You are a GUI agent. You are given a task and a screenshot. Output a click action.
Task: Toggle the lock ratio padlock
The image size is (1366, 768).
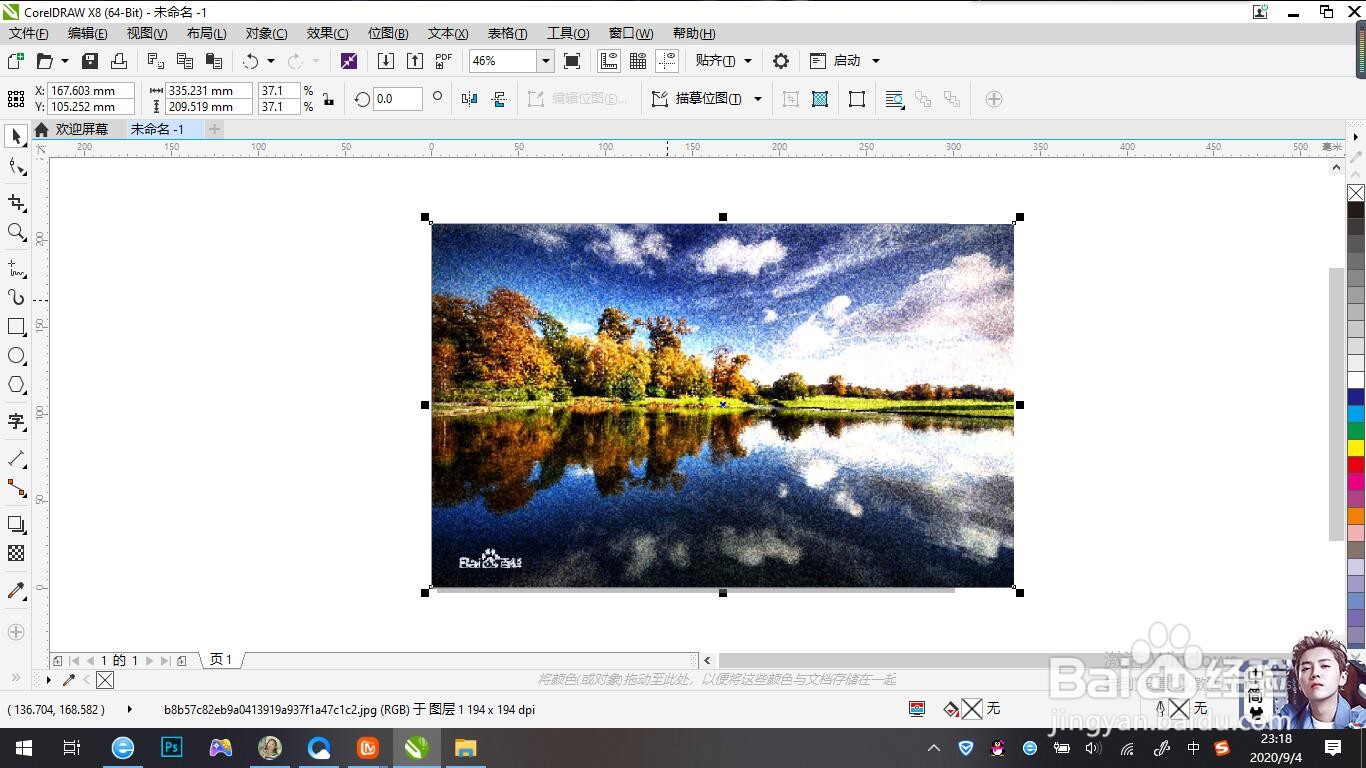[x=328, y=99]
